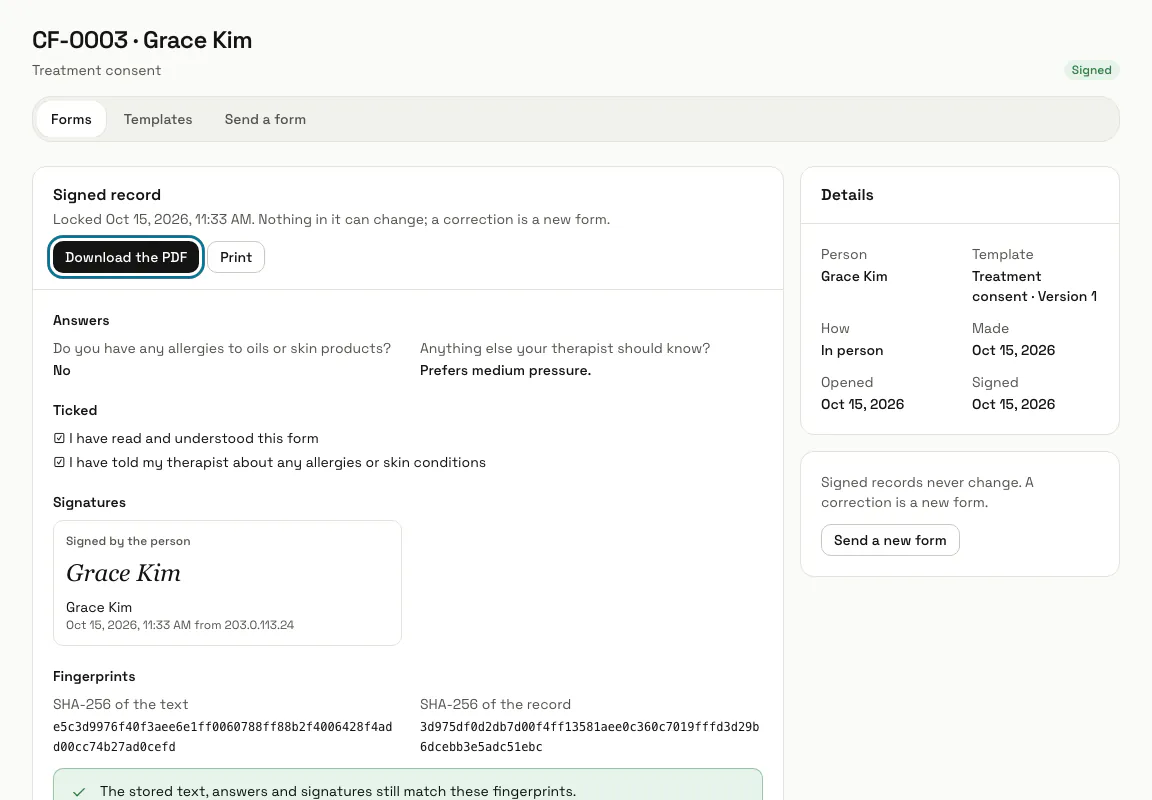
Task: Click the 'Ticked' section heading
Action: click(x=75, y=410)
